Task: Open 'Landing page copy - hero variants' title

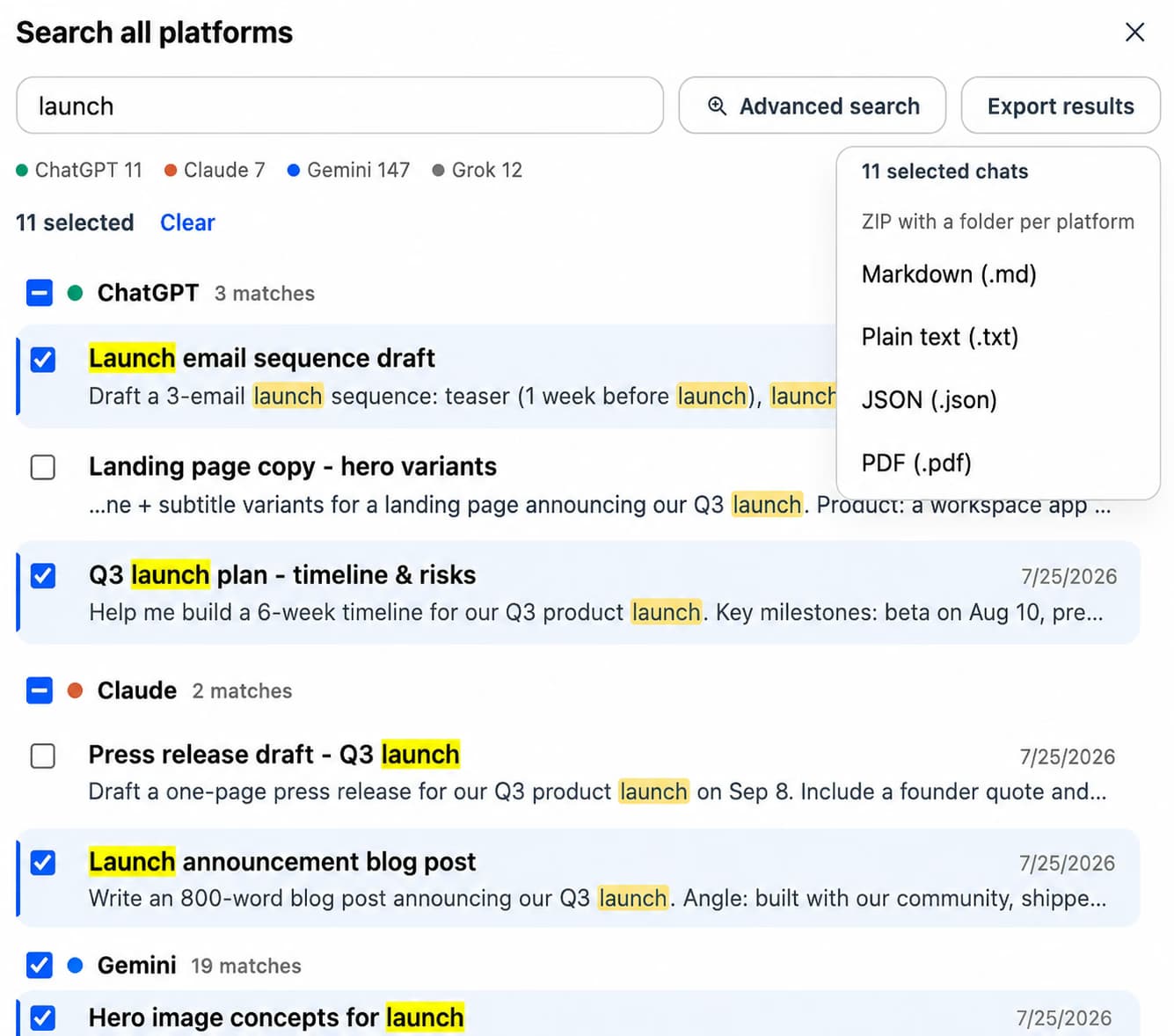Action: click(293, 466)
